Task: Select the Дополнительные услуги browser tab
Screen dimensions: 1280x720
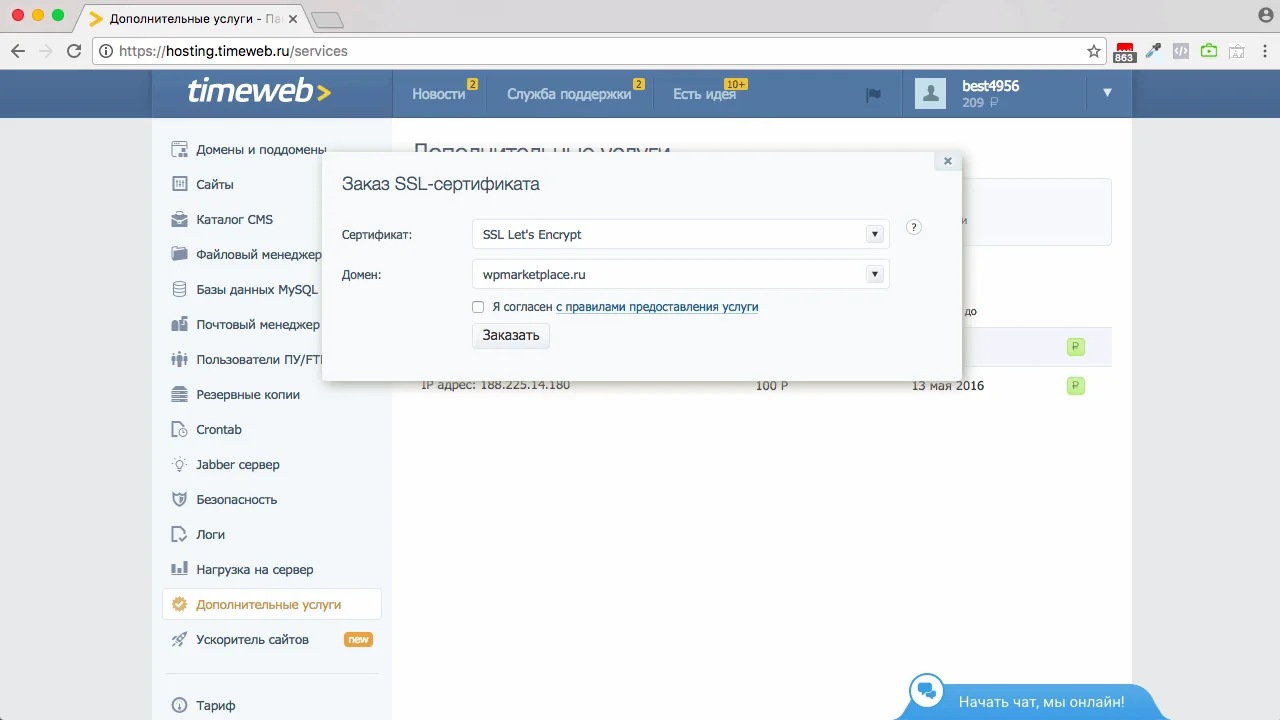Action: click(x=193, y=19)
